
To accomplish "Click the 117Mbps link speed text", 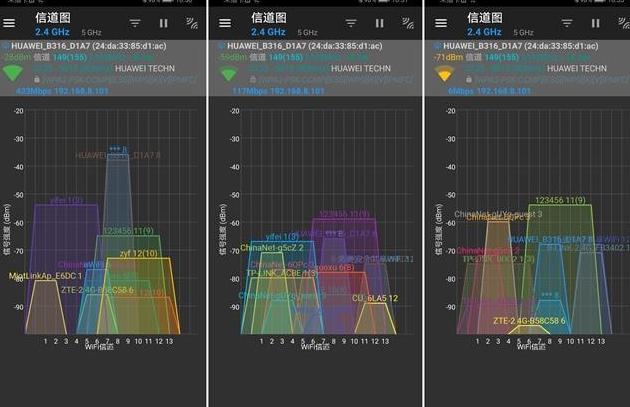I will point(249,91).
